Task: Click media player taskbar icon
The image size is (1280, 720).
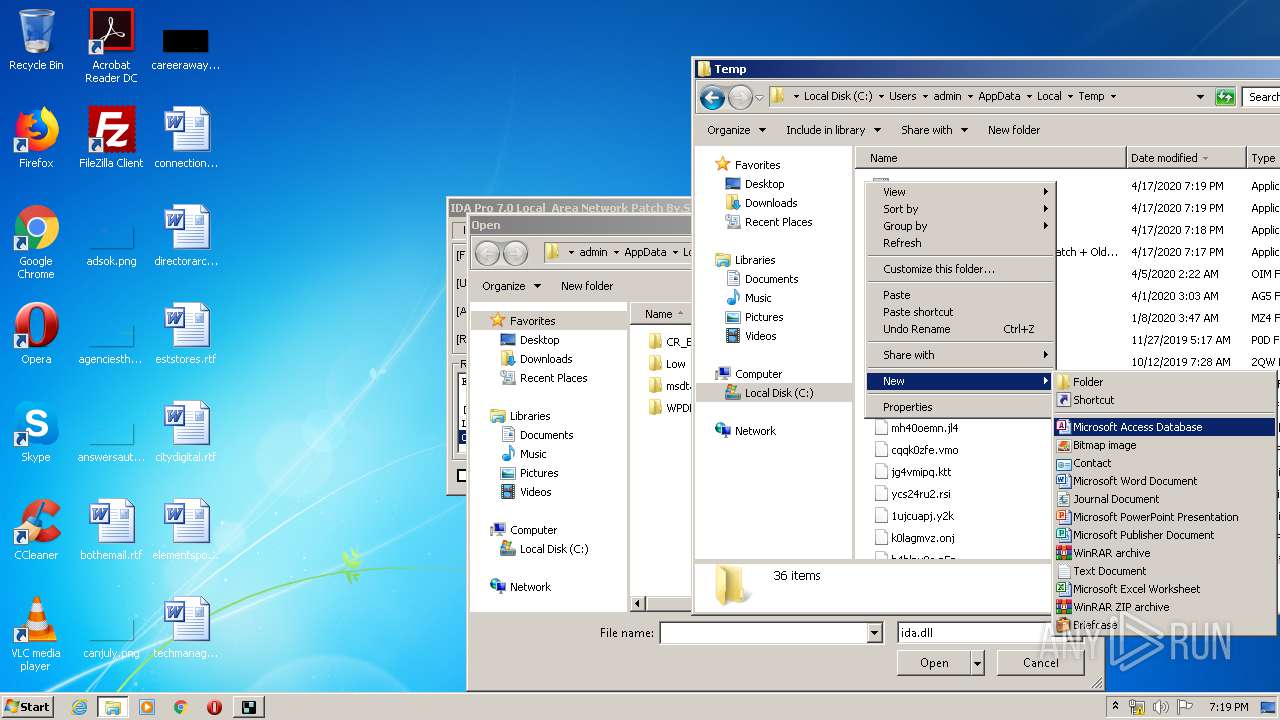Action: point(147,707)
